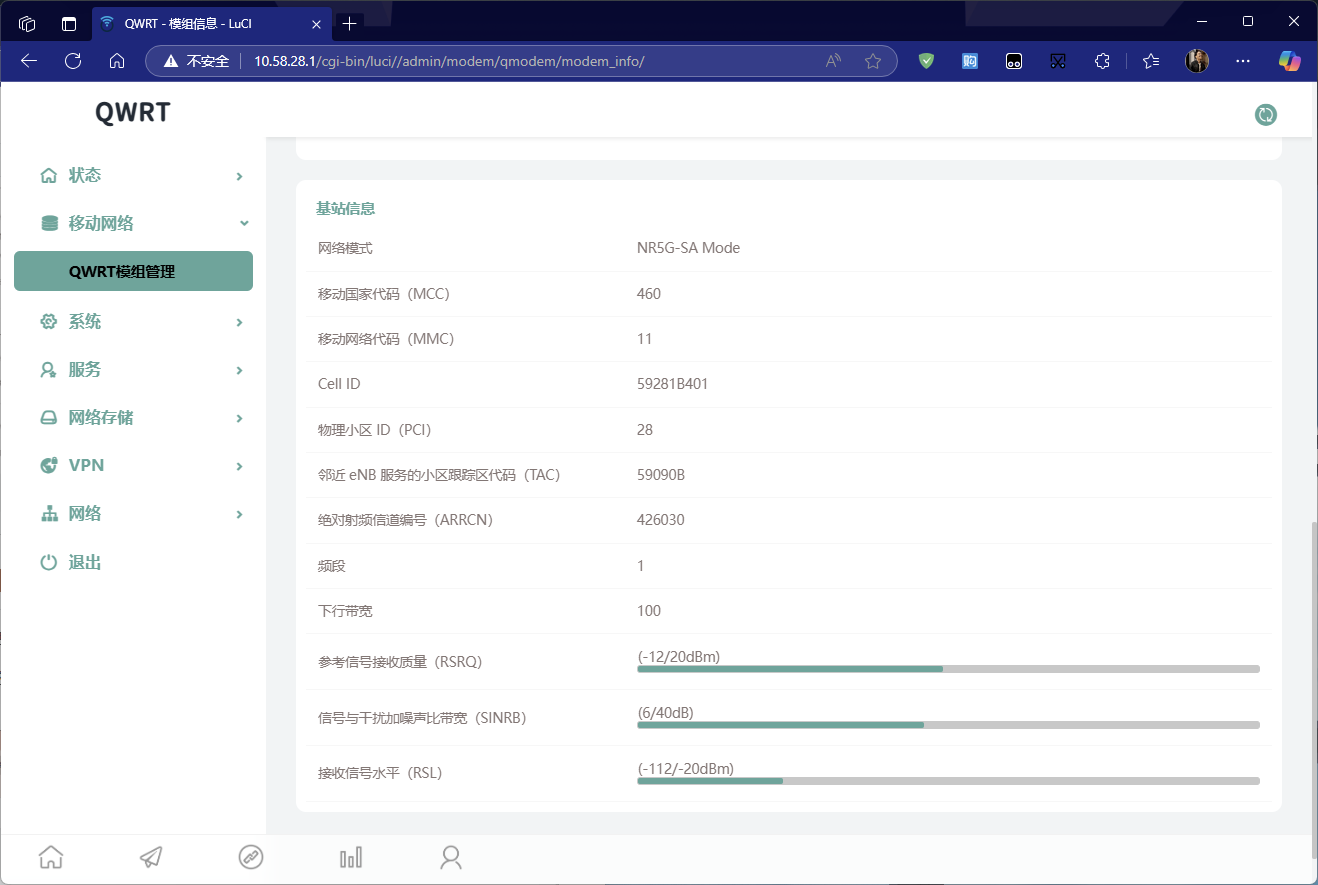Click the browser back arrow
This screenshot has width=1318, height=885.
click(29, 61)
